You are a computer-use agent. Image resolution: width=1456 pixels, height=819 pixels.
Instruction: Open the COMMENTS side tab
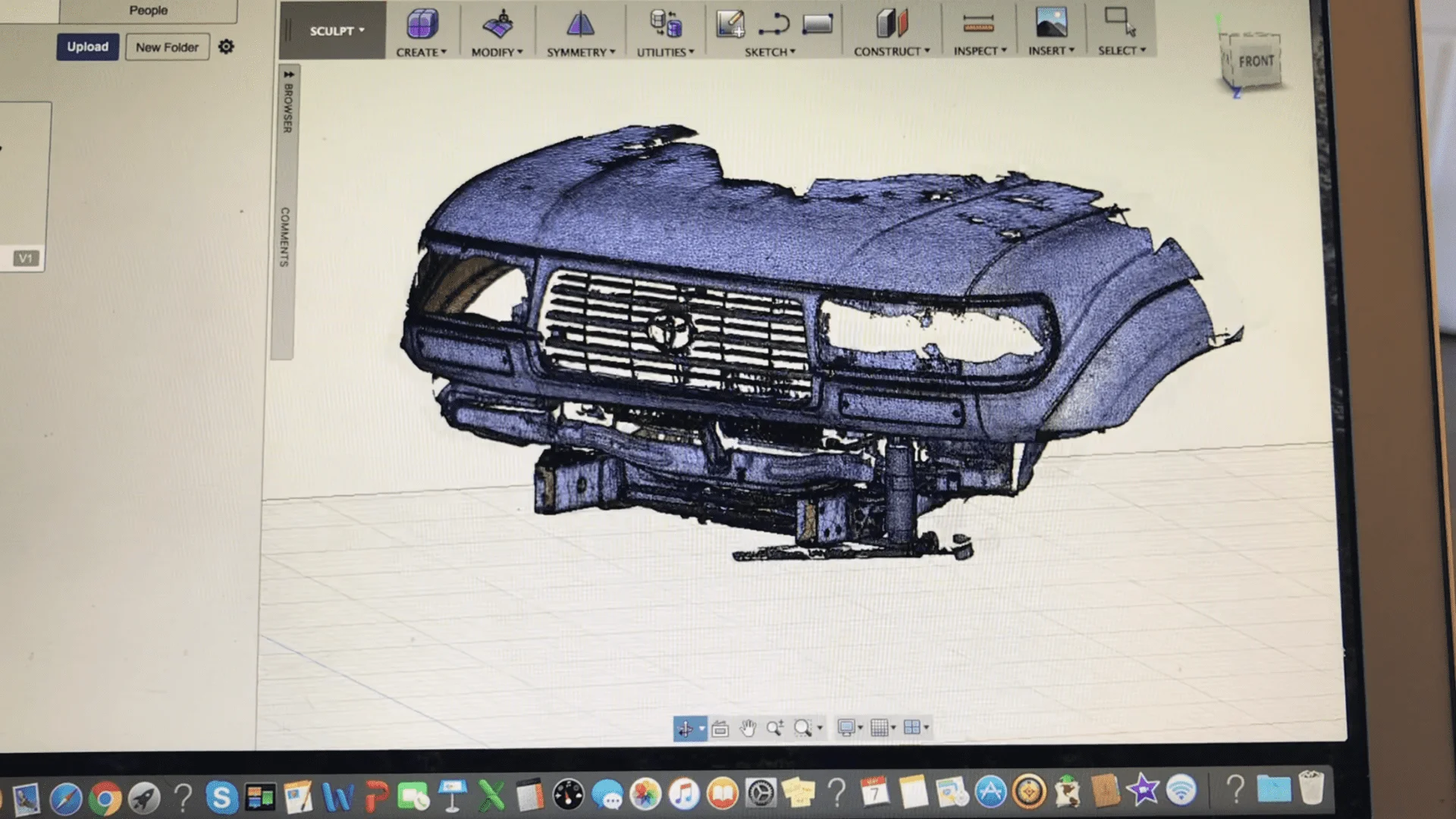click(x=285, y=237)
